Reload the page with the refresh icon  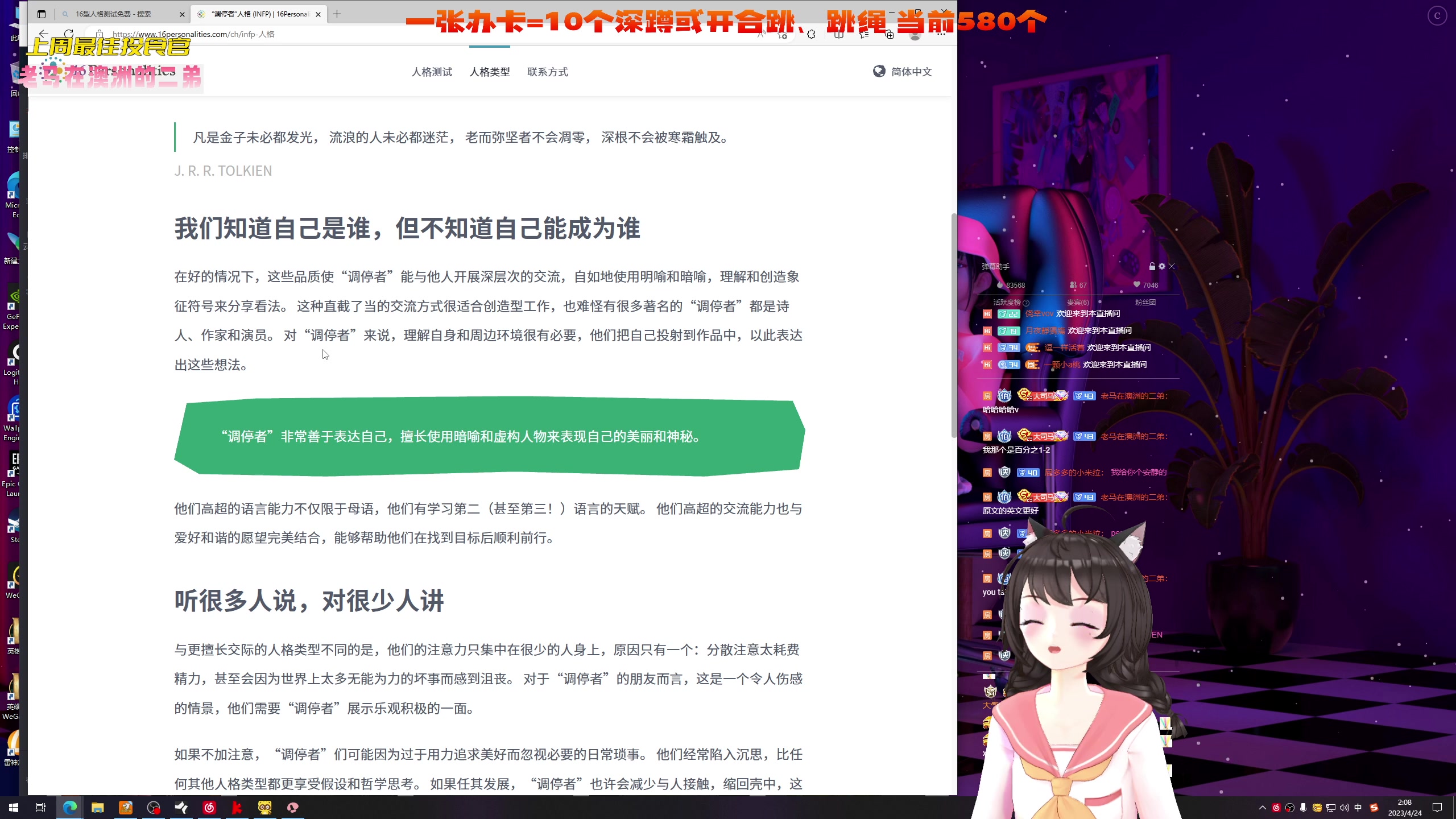[69, 34]
